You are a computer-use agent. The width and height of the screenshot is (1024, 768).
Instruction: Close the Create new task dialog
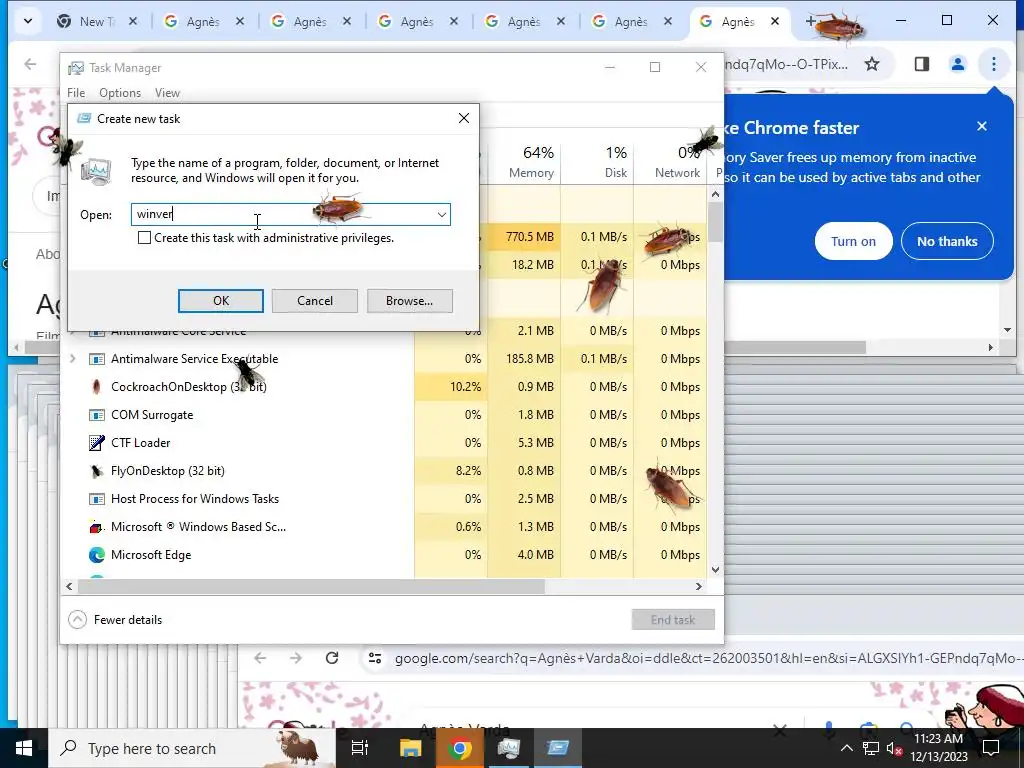click(464, 118)
